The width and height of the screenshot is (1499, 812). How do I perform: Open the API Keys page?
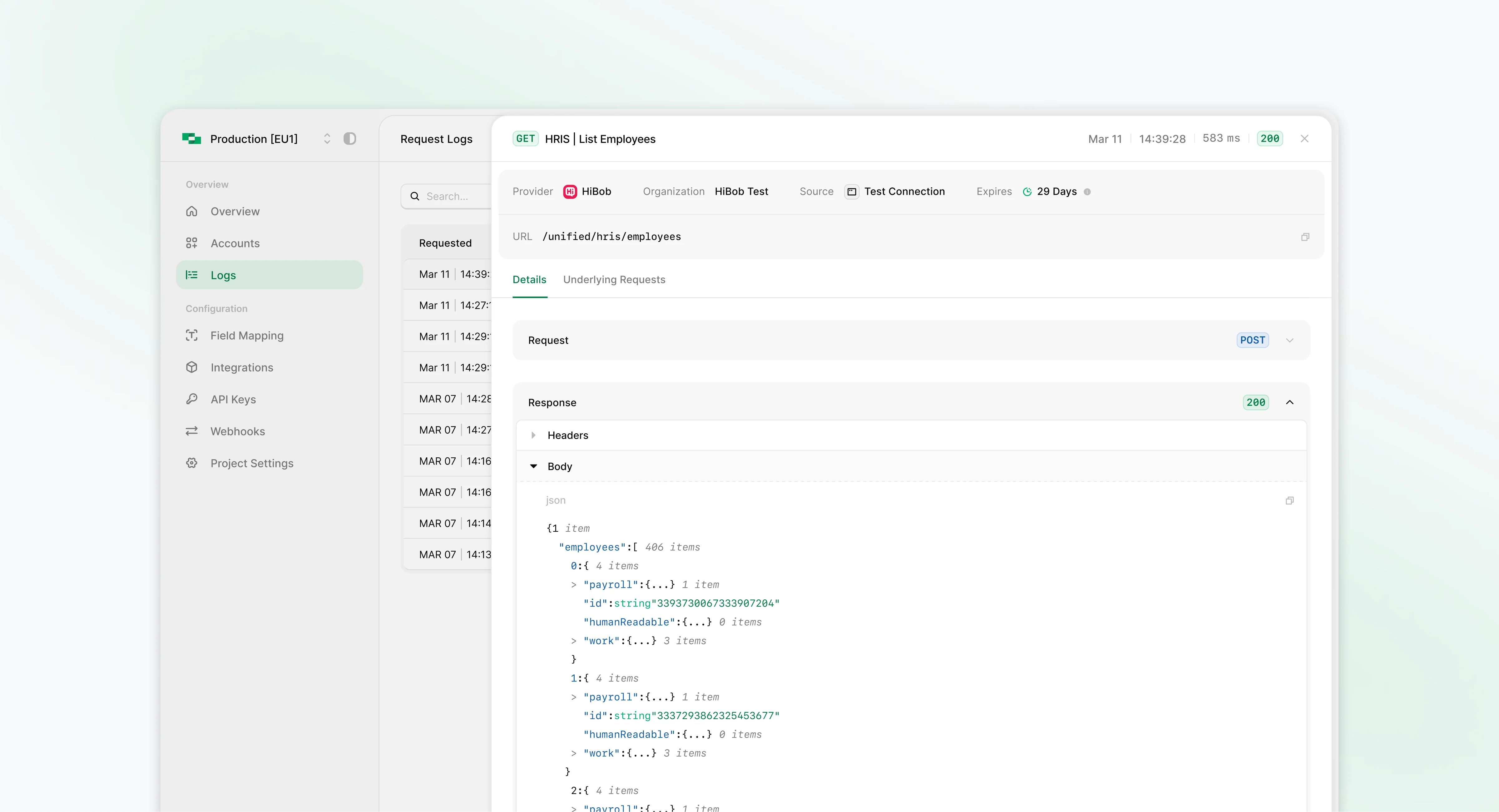tap(233, 400)
